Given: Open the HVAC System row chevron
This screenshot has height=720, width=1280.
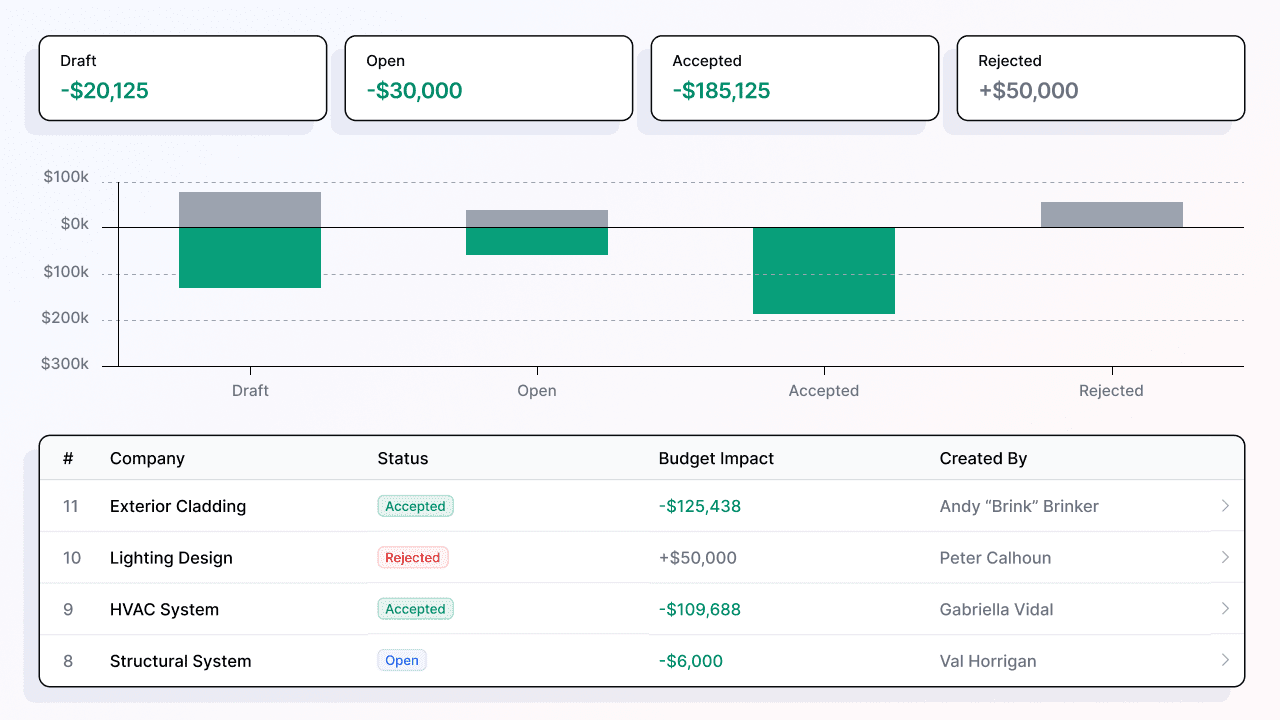Looking at the screenshot, I should [x=1225, y=609].
